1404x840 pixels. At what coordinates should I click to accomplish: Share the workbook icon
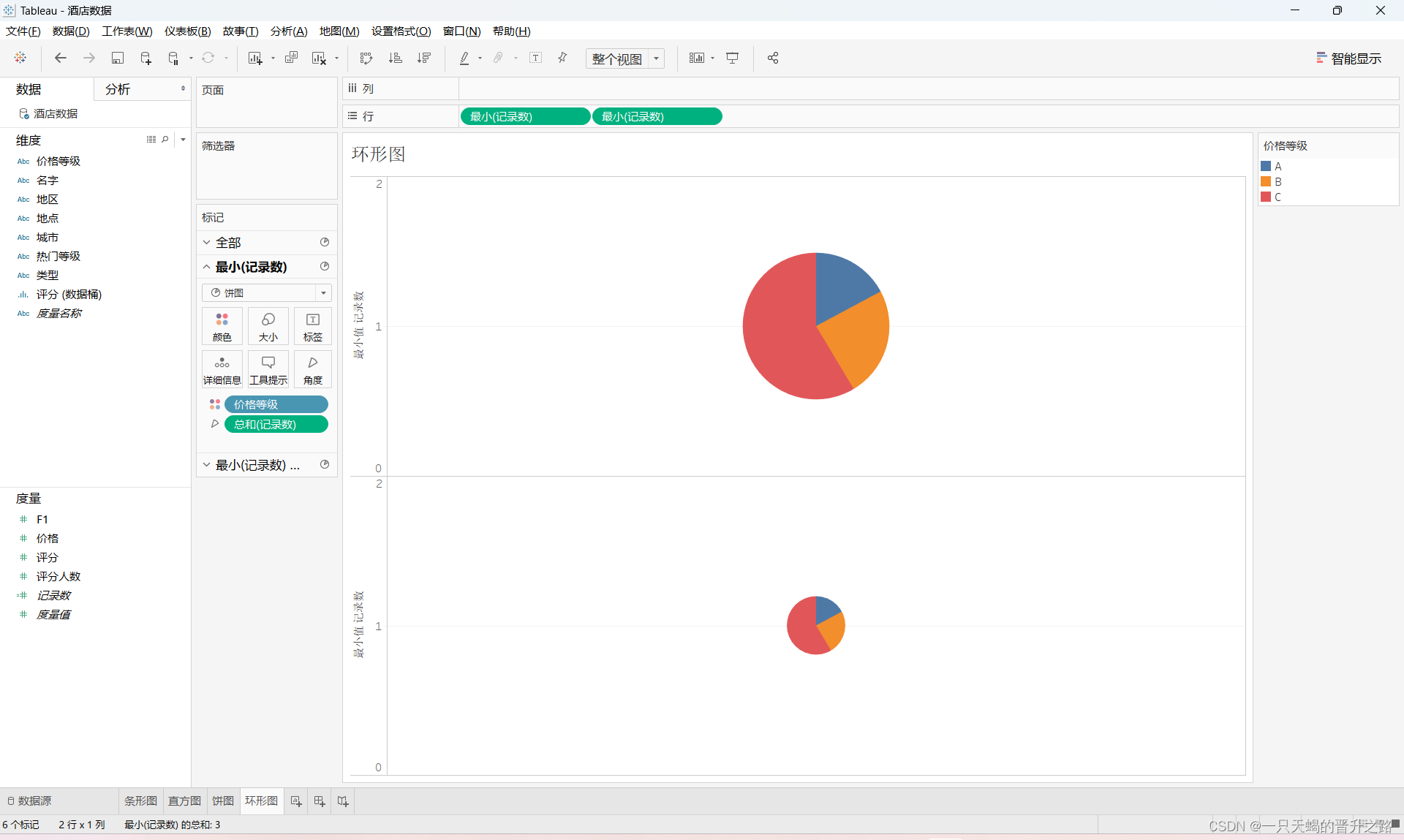[773, 58]
